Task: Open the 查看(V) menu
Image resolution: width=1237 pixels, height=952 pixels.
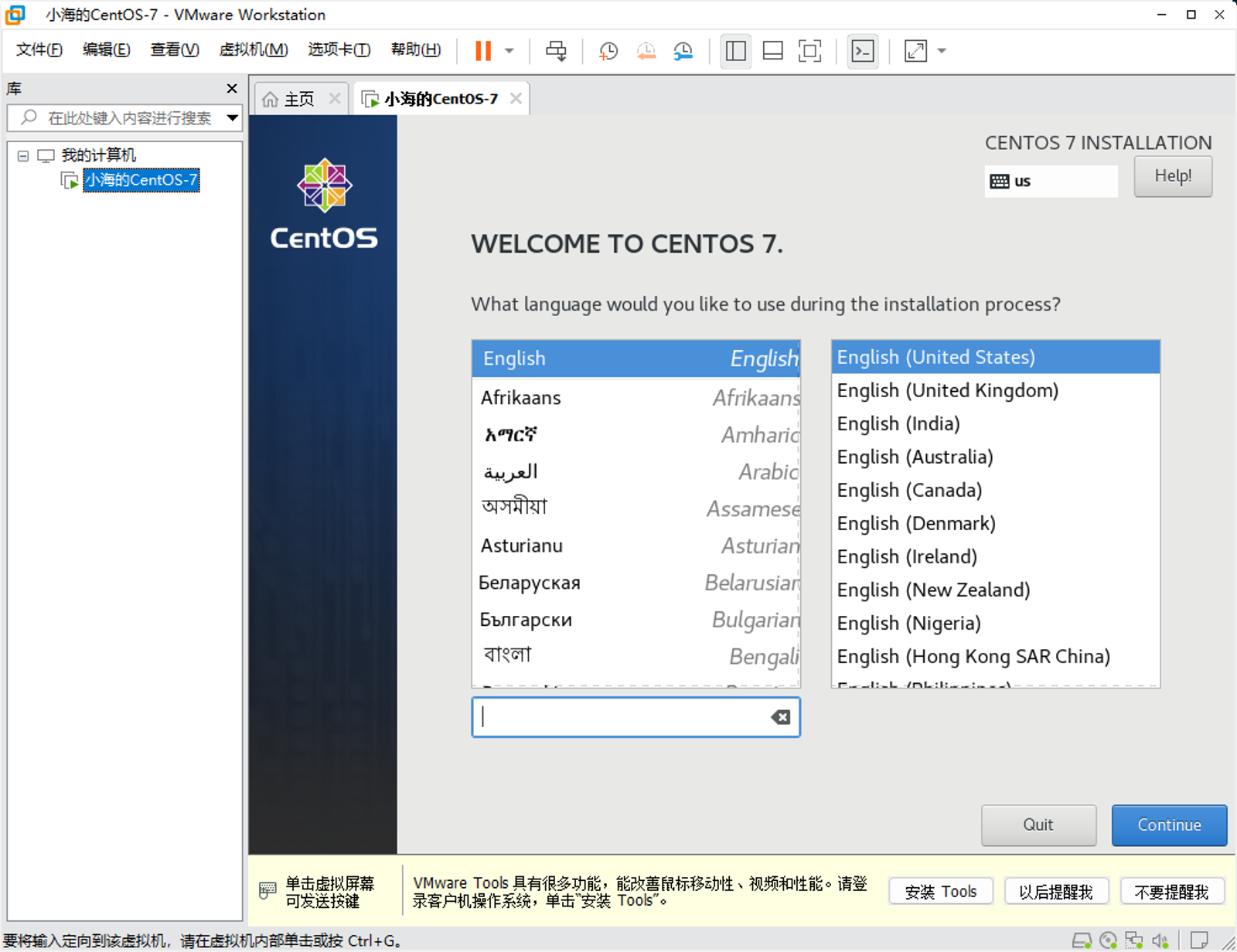Action: pos(175,49)
